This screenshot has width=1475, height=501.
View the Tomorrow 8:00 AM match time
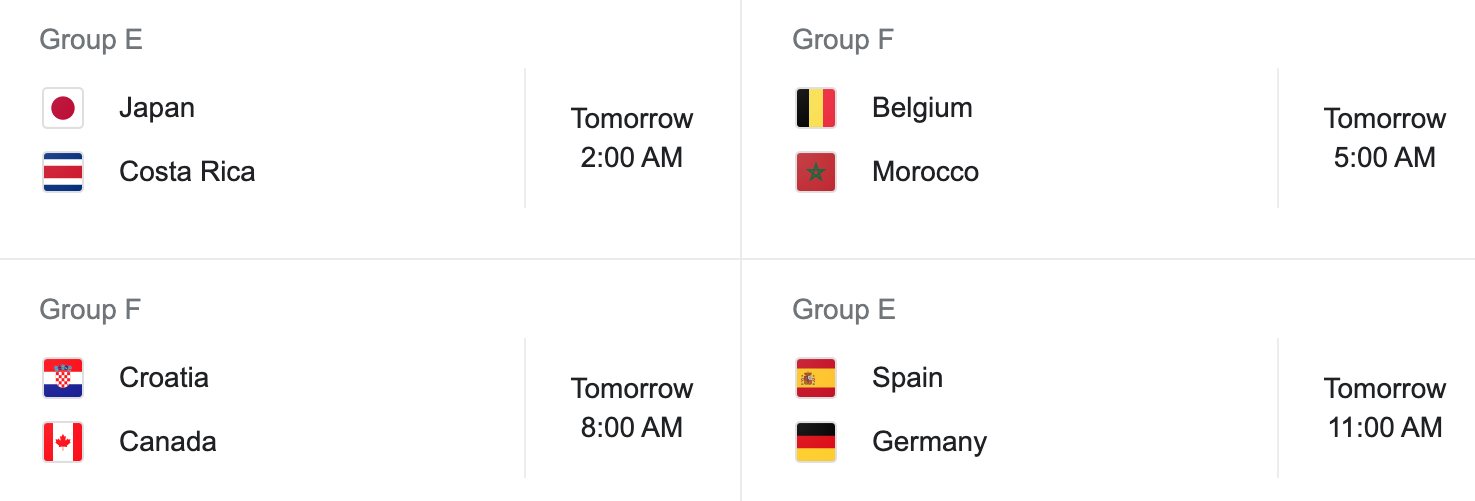point(632,408)
